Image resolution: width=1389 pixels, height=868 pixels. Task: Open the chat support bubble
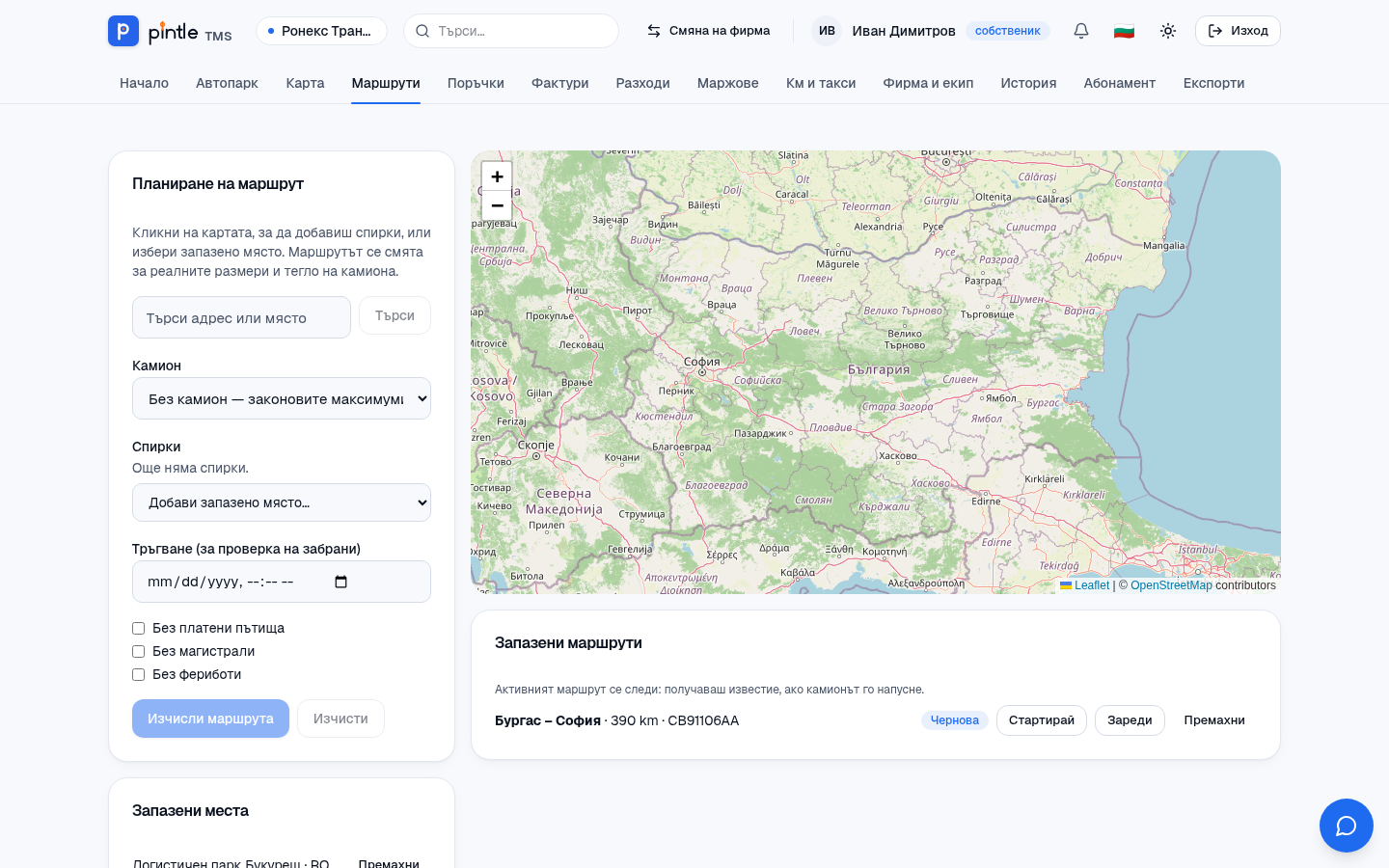[x=1347, y=826]
